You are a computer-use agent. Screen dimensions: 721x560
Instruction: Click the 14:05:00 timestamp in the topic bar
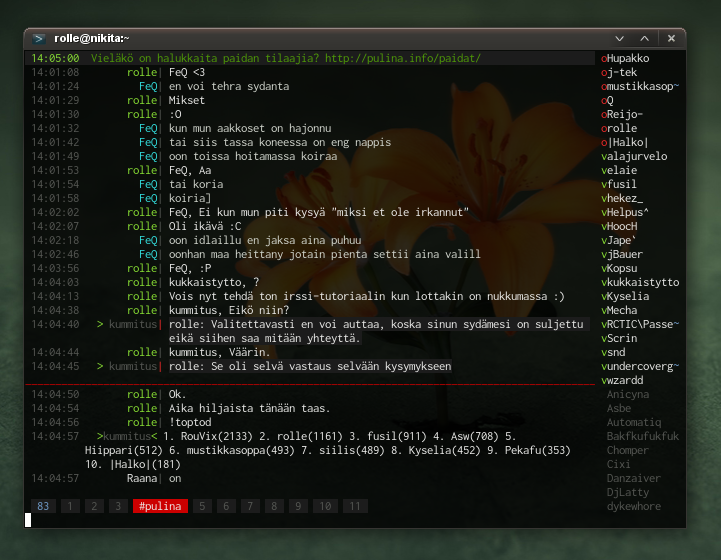point(55,59)
